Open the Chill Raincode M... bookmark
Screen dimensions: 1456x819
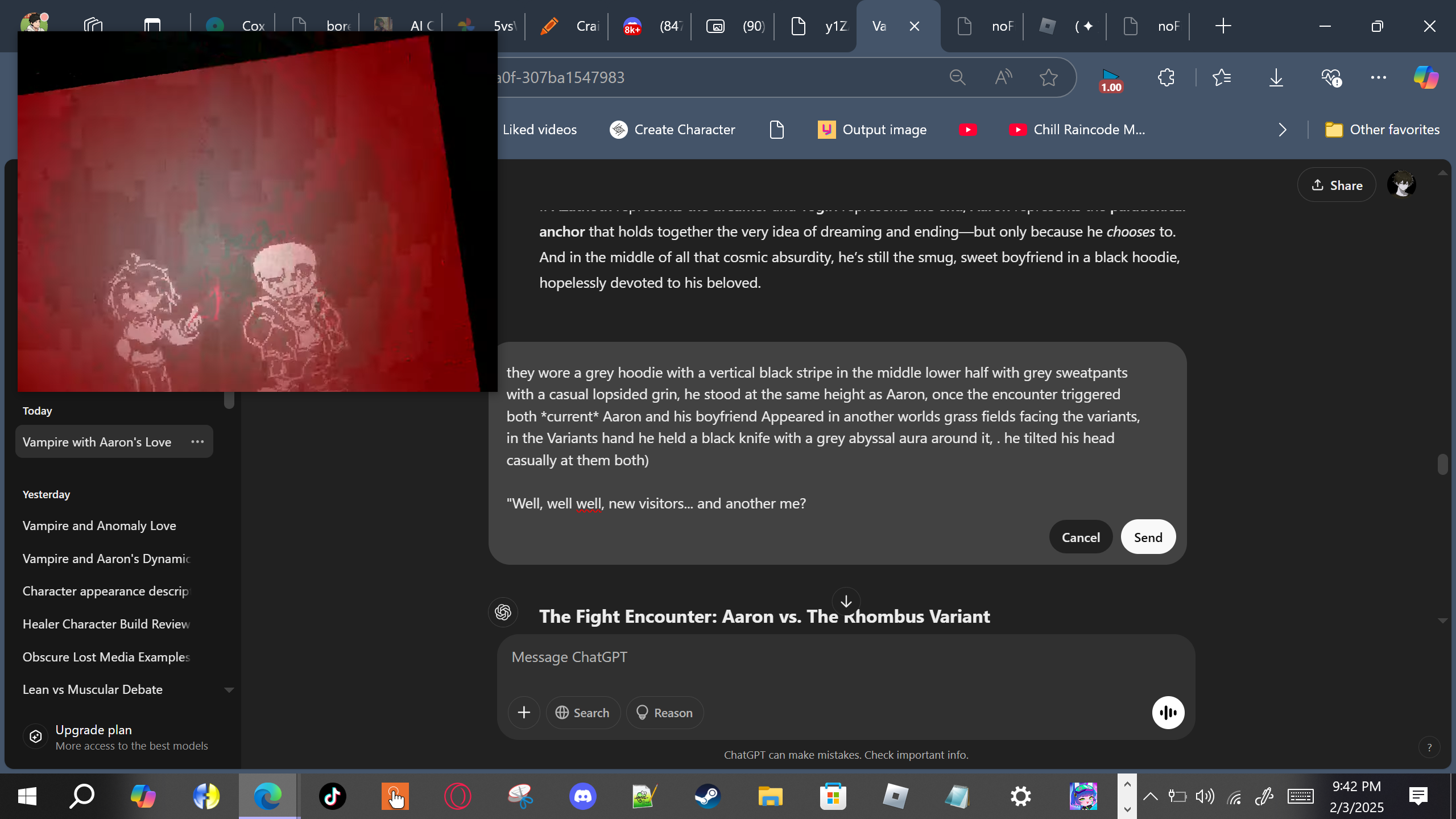pyautogui.click(x=1077, y=130)
